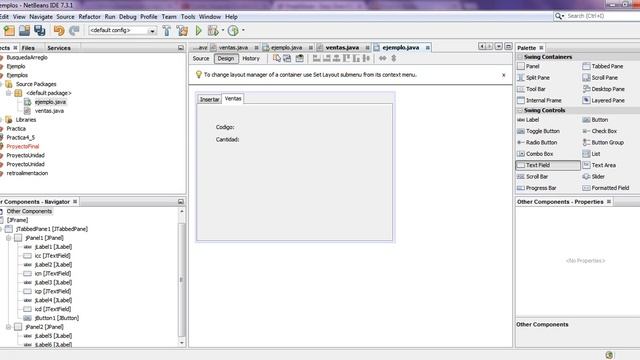The height and width of the screenshot is (360, 640).
Task: Open Profile Project dropdown arrow
Action: pyautogui.click(x=243, y=30)
